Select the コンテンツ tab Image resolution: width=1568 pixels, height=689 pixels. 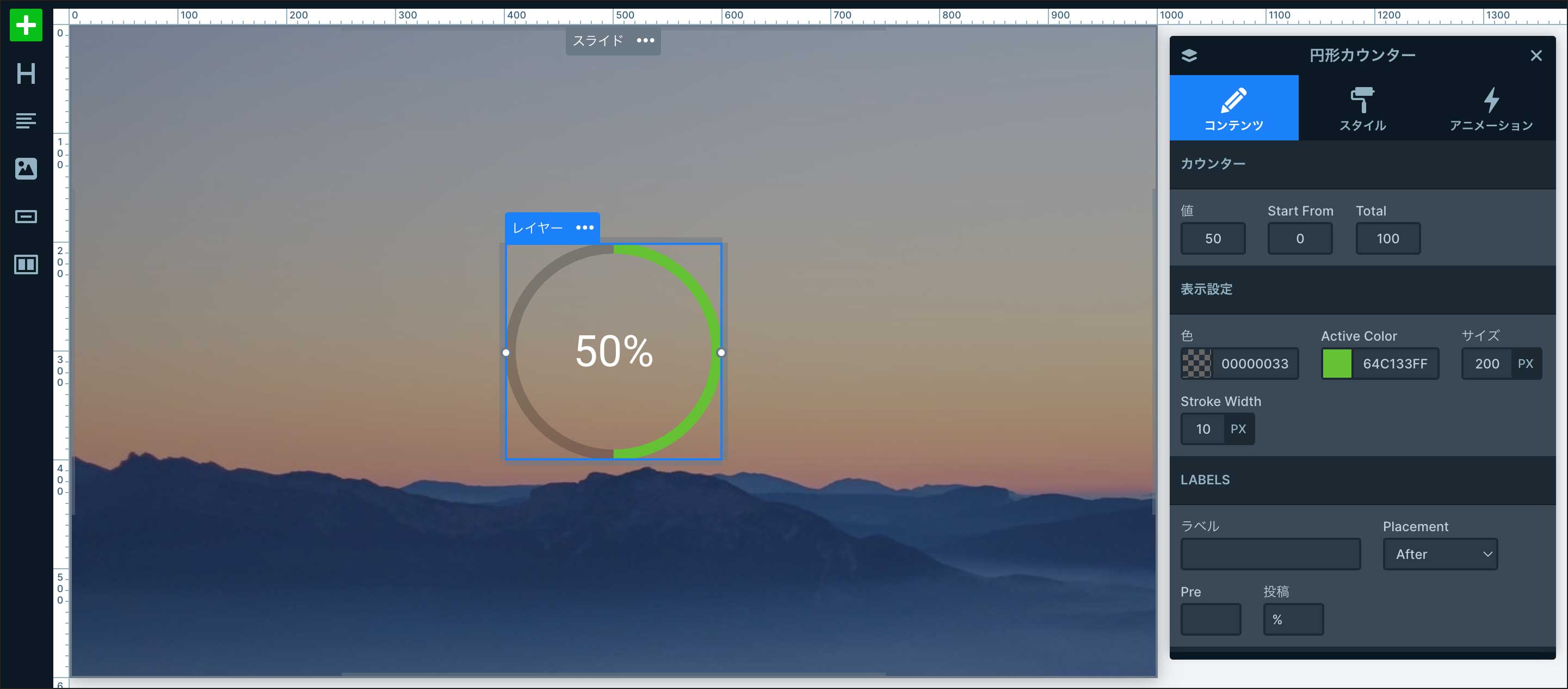coord(1233,108)
